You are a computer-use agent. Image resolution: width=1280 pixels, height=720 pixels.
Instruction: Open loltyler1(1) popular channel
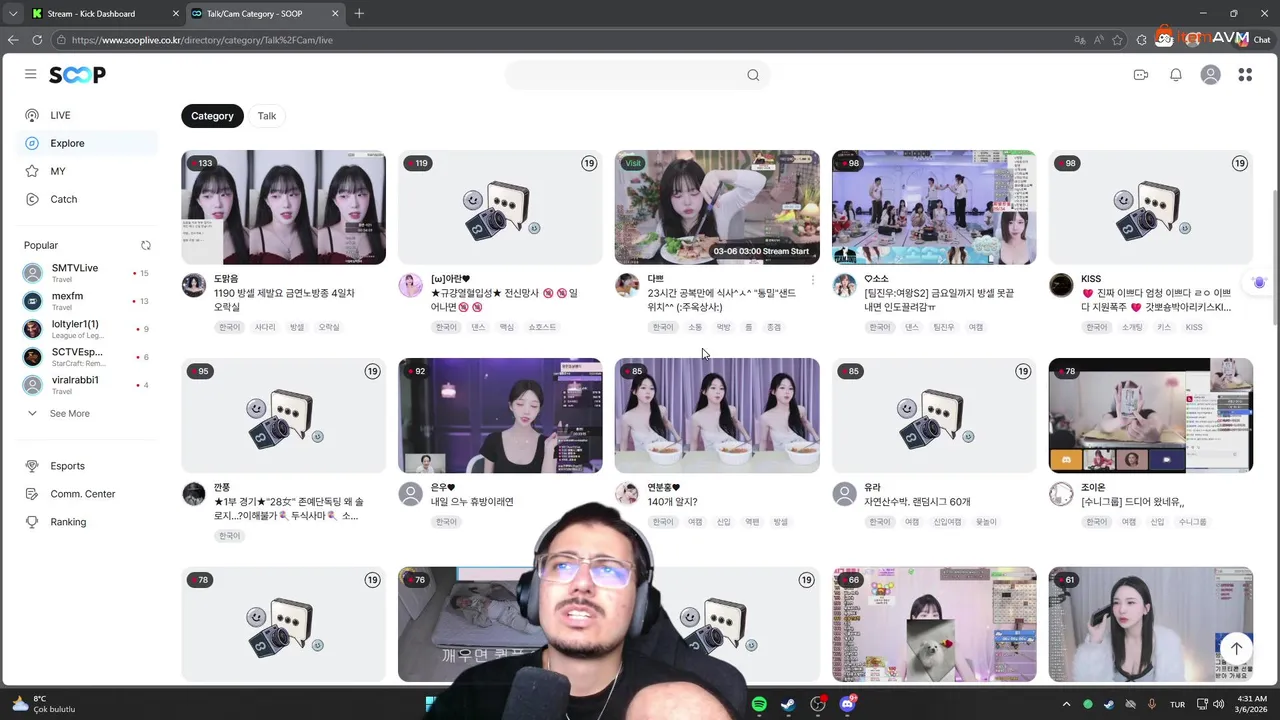point(86,329)
